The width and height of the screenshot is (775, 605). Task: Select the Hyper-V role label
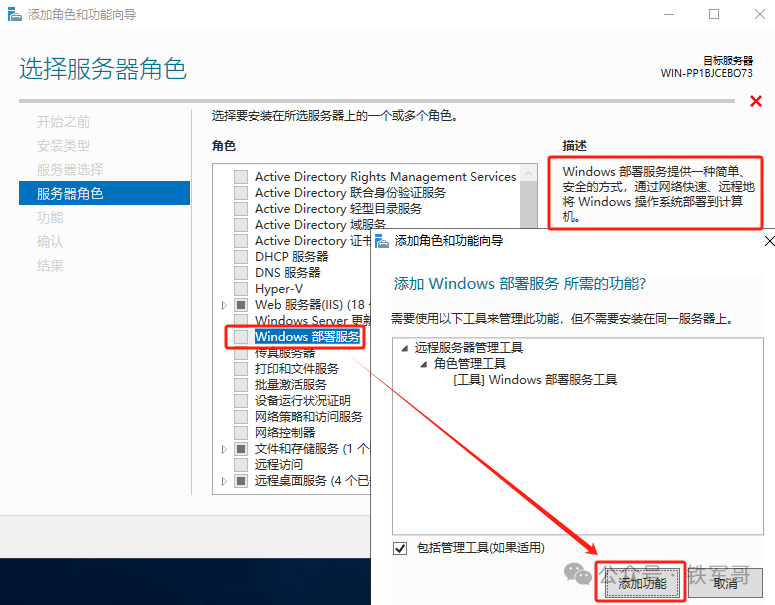pos(279,289)
